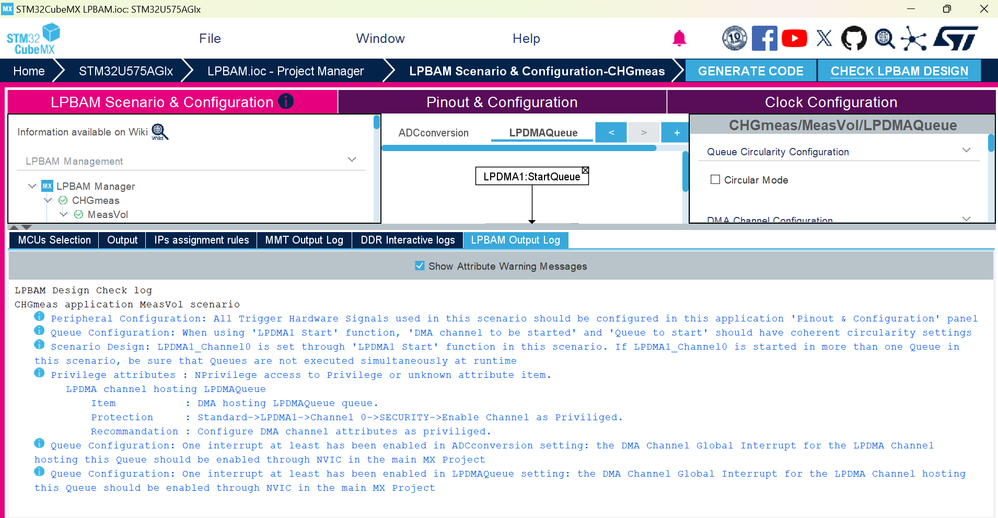Viewport: 998px width, 518px height.
Task: Open the ST community network icon
Action: pos(913,38)
